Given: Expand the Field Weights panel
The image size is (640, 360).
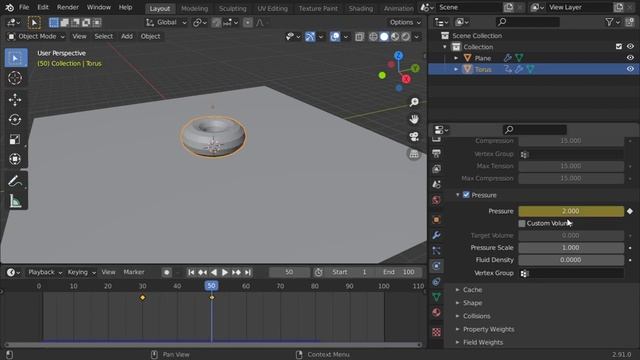Looking at the screenshot, I should click(482, 342).
